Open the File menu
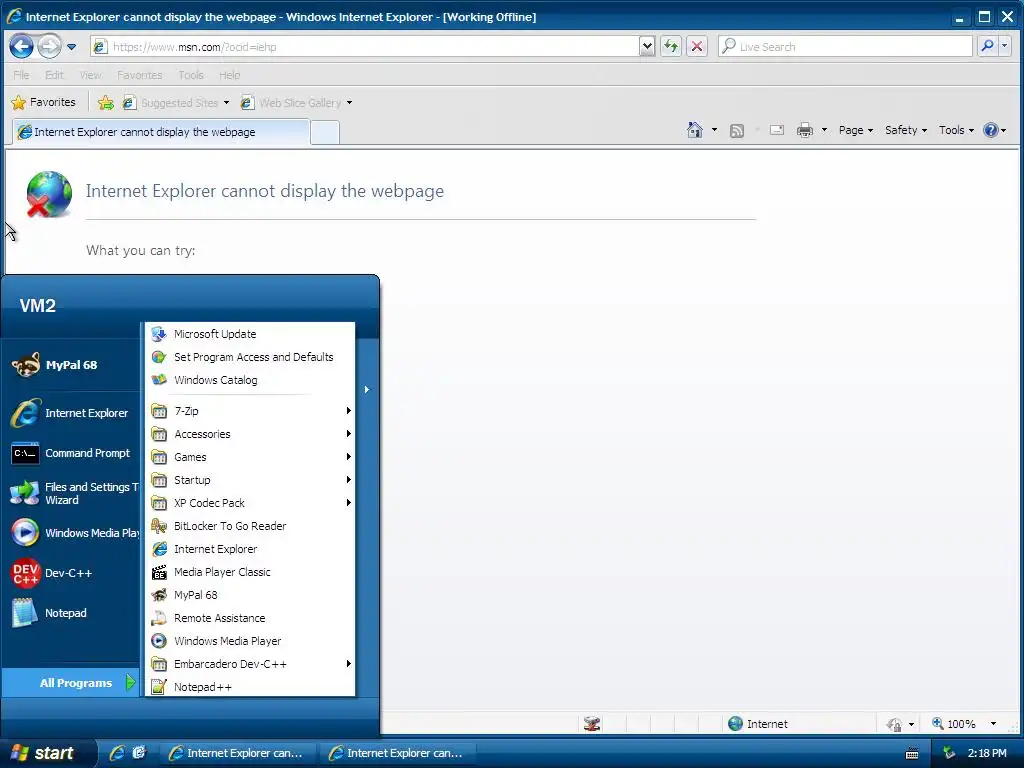Screen dimensions: 1024x768 21,75
